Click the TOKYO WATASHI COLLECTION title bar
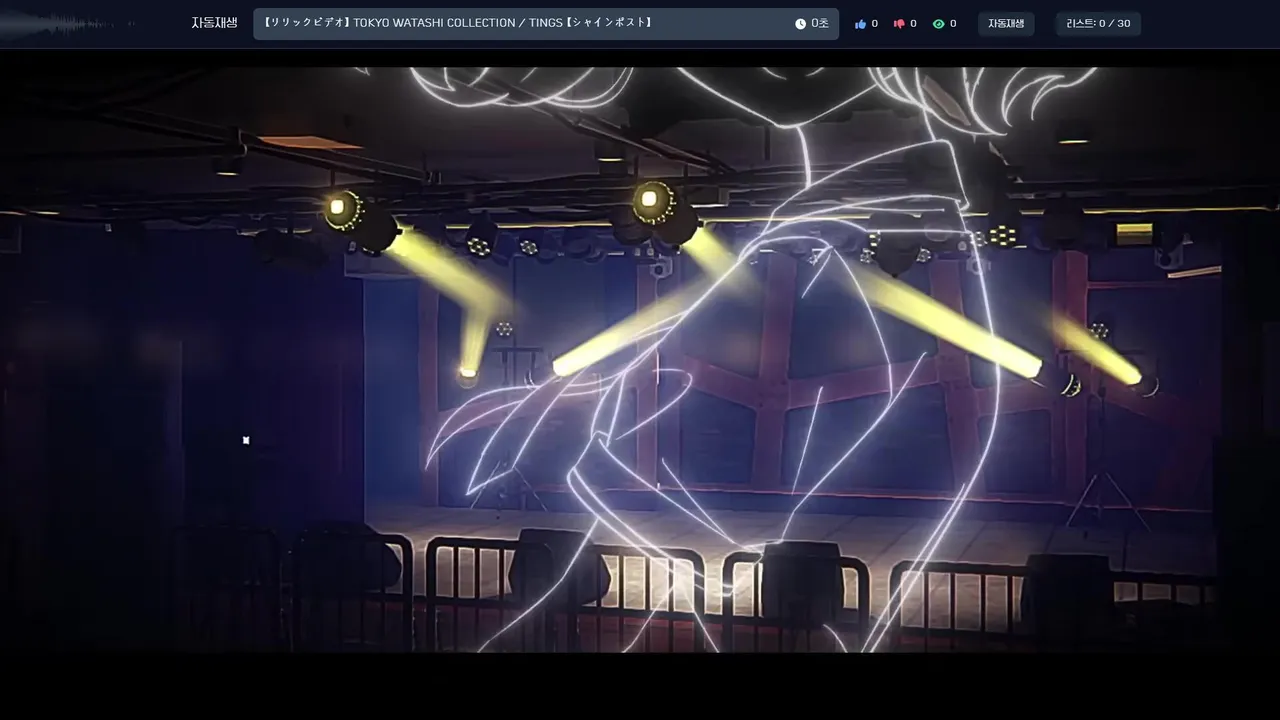The width and height of the screenshot is (1280, 720). pyautogui.click(x=545, y=24)
